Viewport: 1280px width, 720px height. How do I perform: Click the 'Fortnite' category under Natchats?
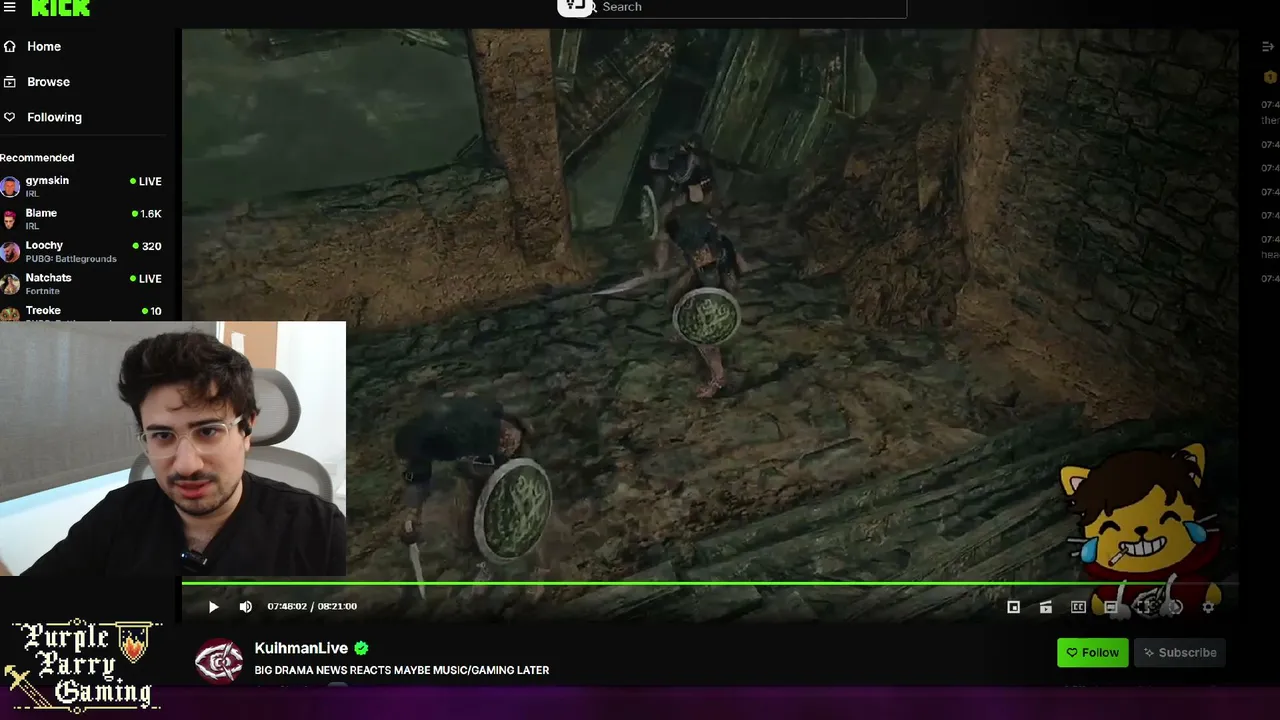(x=43, y=291)
